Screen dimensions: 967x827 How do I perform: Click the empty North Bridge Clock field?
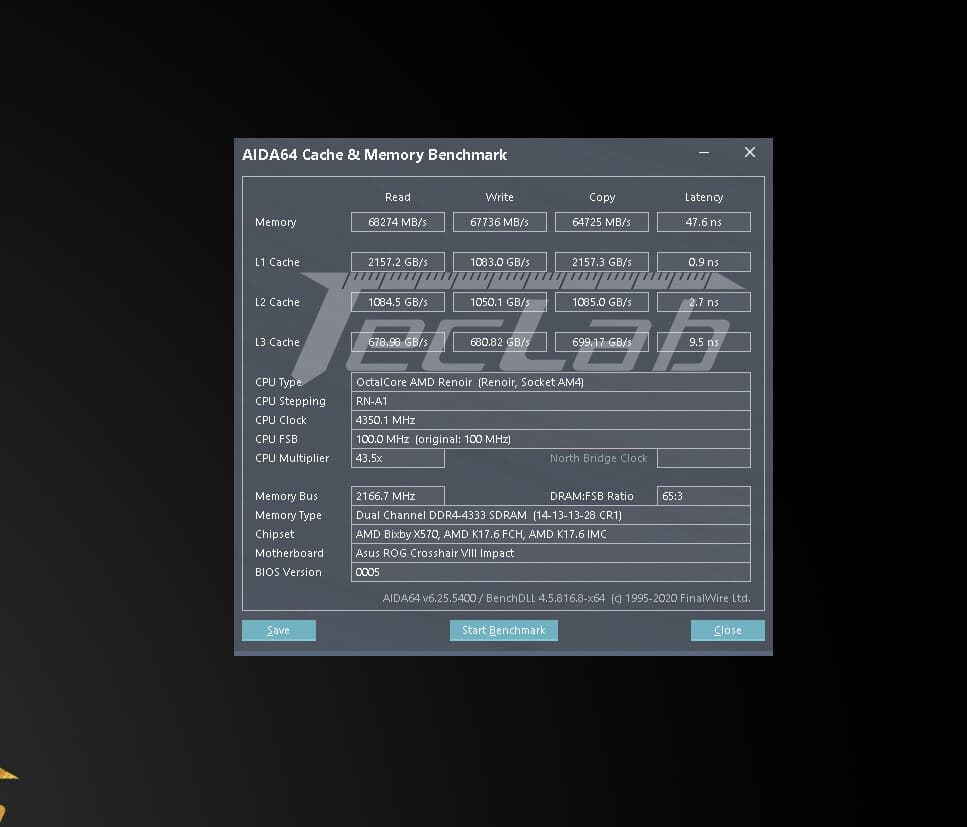tap(704, 458)
